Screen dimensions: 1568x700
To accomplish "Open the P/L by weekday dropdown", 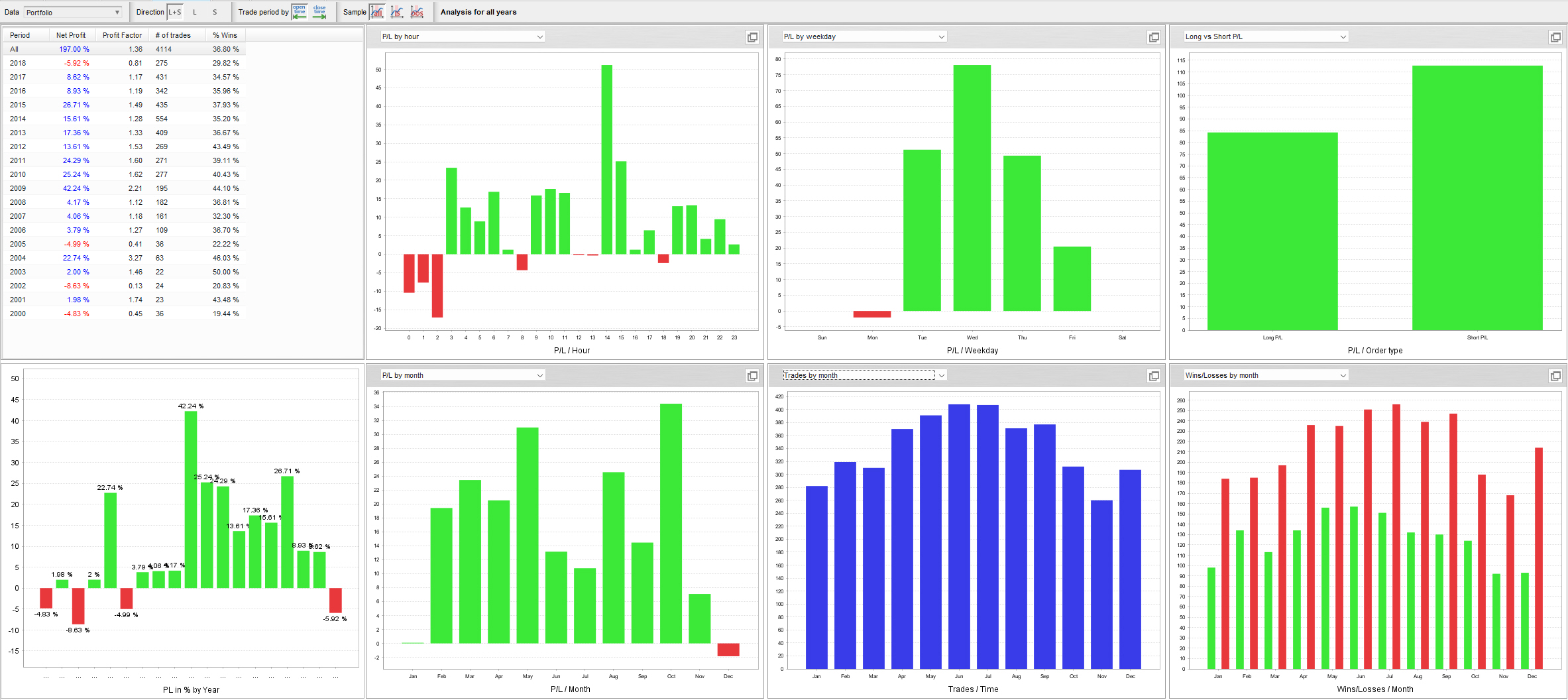I will point(864,36).
